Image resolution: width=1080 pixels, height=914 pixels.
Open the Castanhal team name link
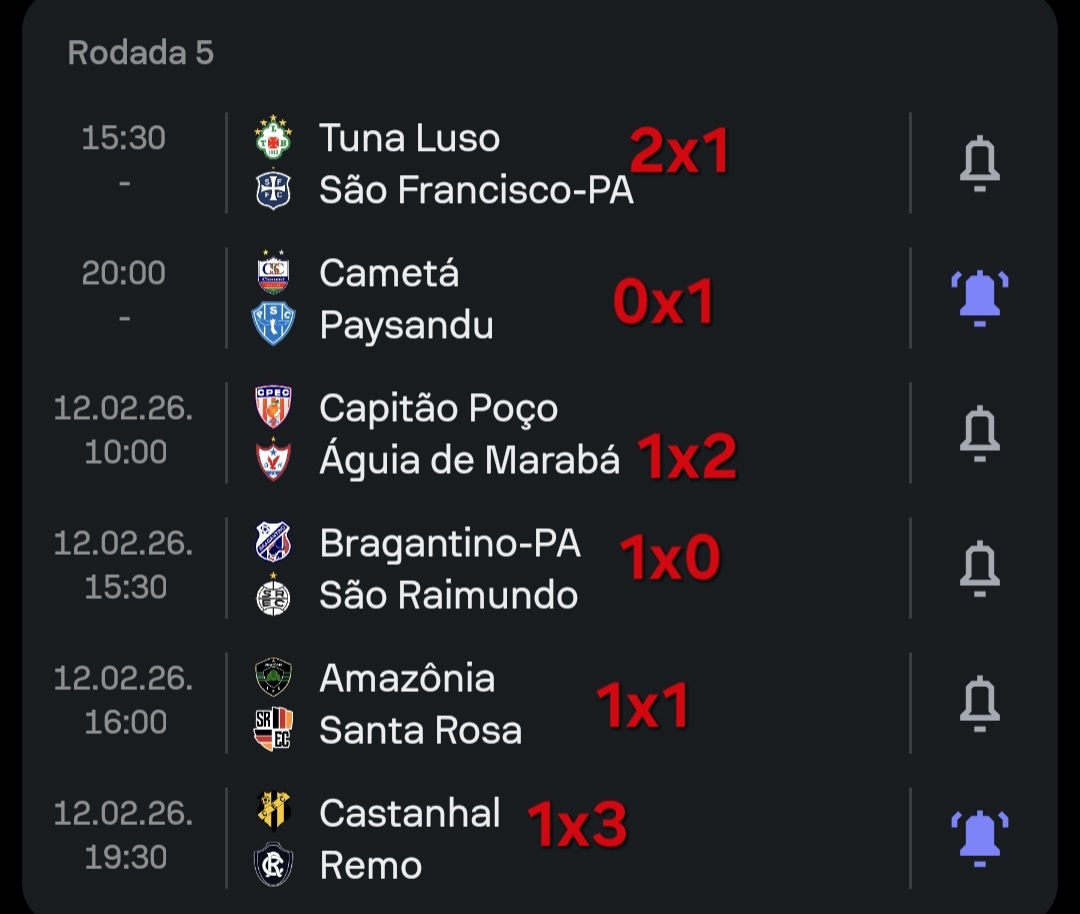[x=410, y=813]
